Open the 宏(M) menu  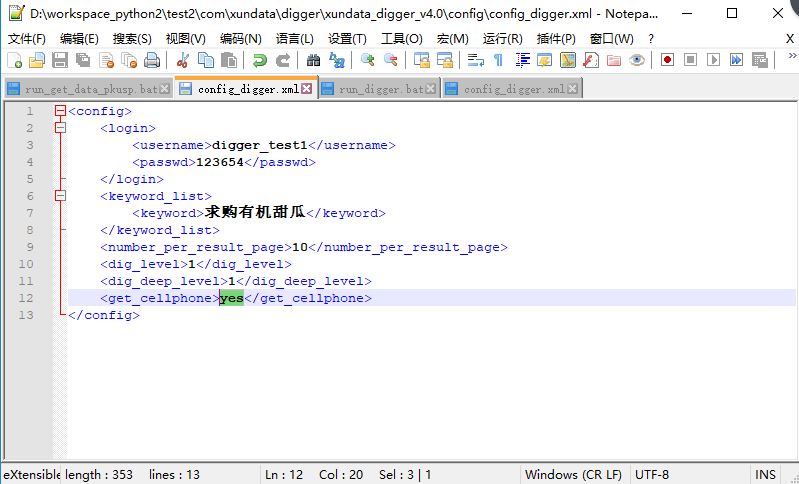pos(452,39)
